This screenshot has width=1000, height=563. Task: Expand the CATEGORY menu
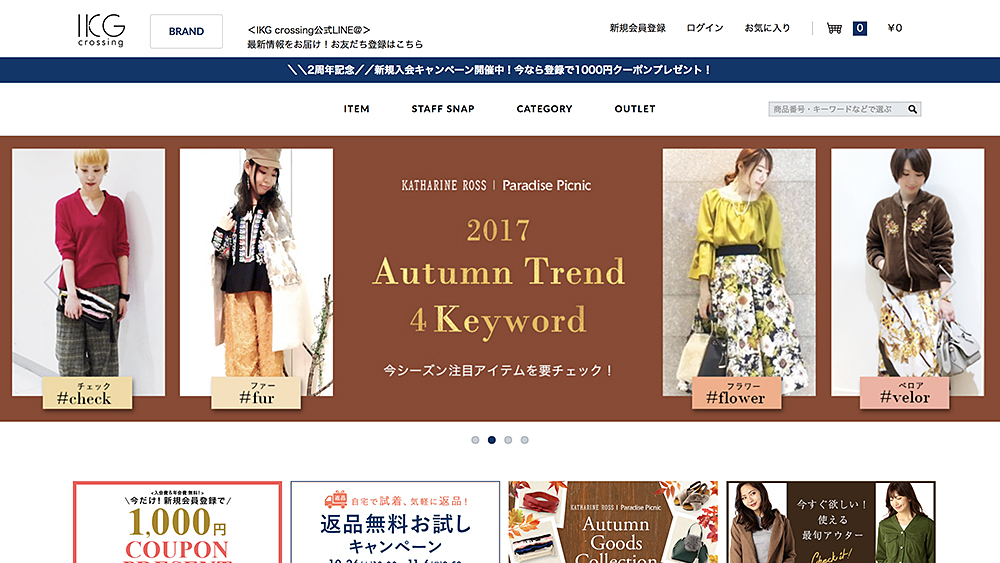544,109
